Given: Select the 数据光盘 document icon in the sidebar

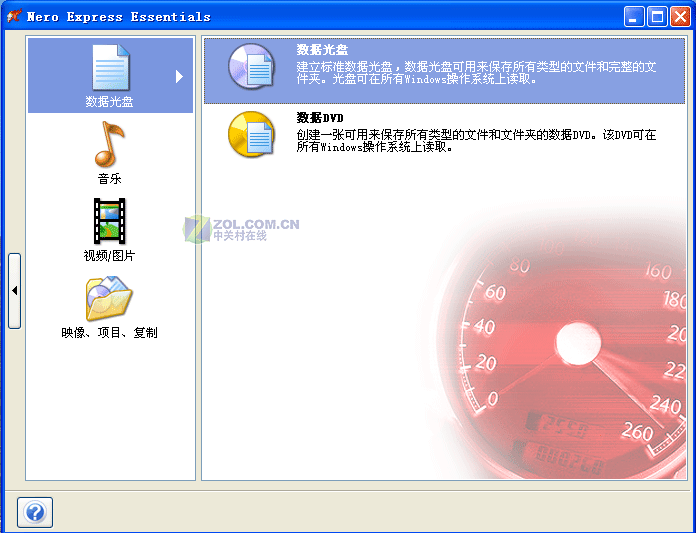Looking at the screenshot, I should (111, 67).
